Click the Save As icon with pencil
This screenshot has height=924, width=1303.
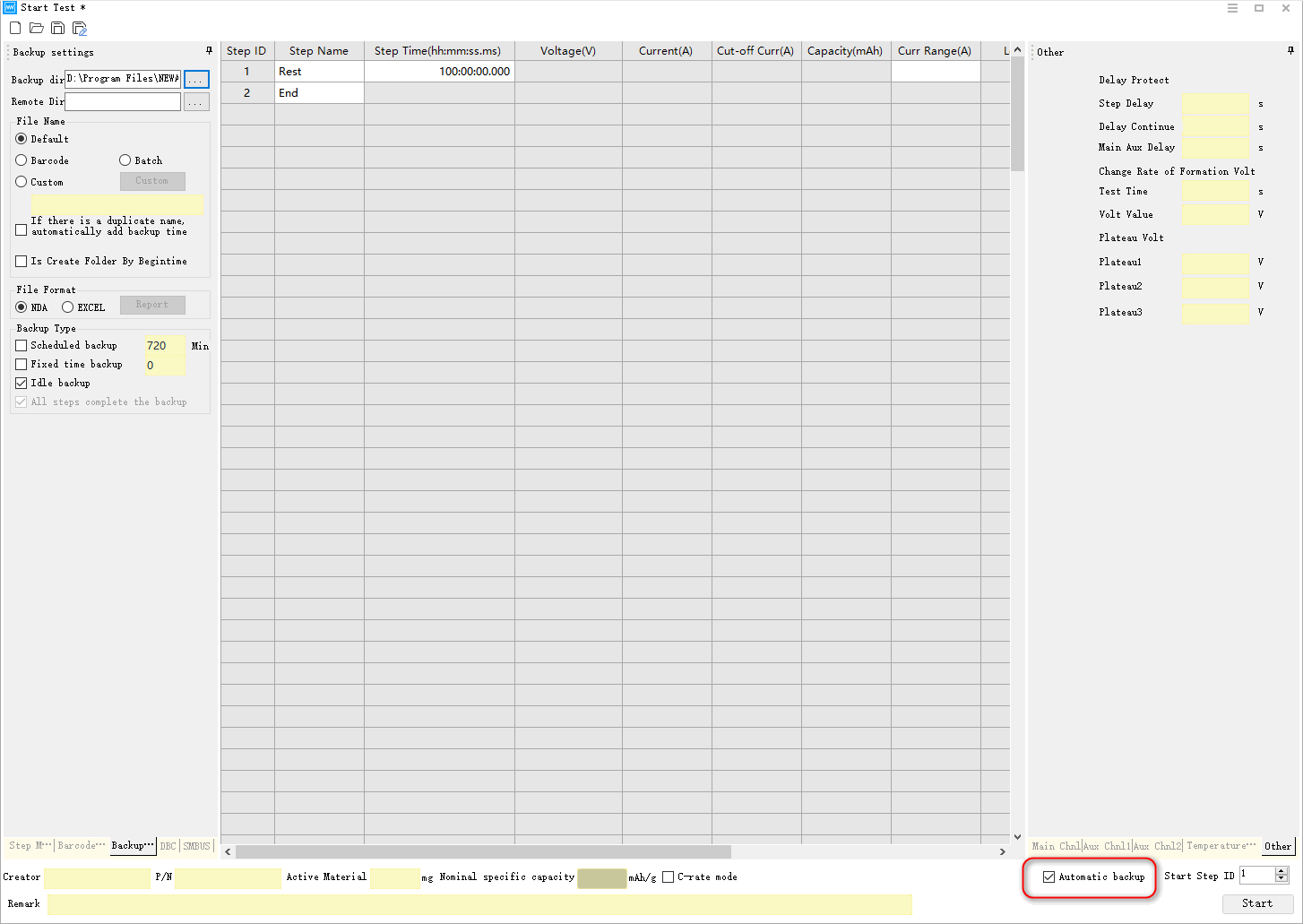[x=80, y=28]
